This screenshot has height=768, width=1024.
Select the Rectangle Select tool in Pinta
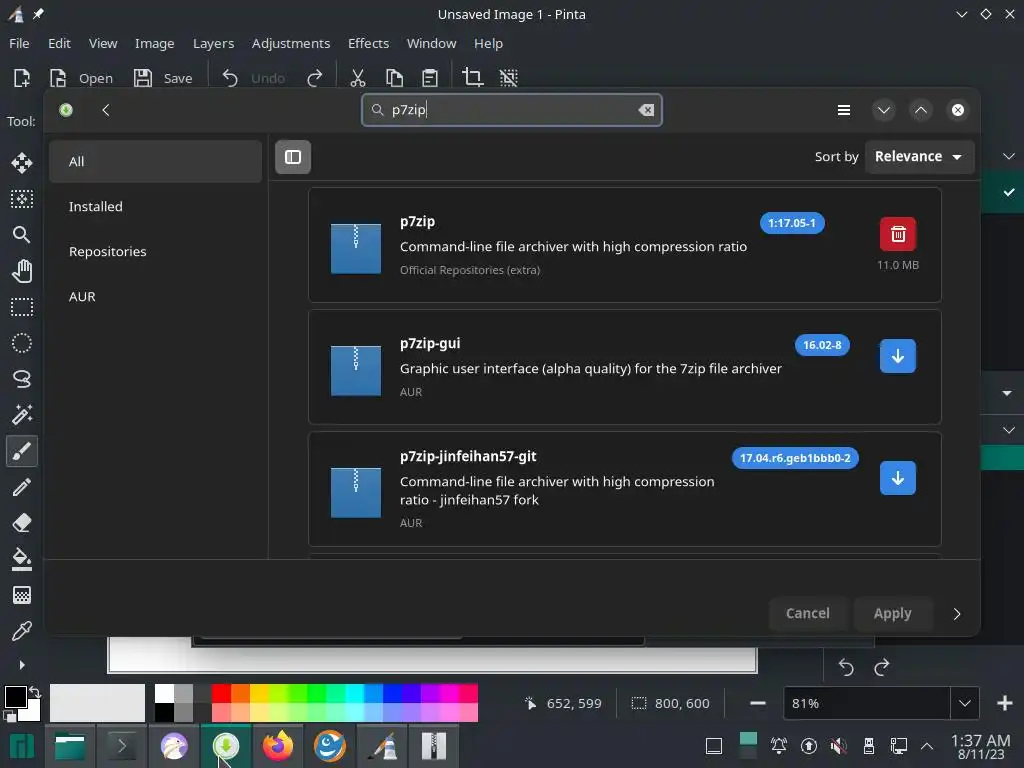(x=22, y=307)
